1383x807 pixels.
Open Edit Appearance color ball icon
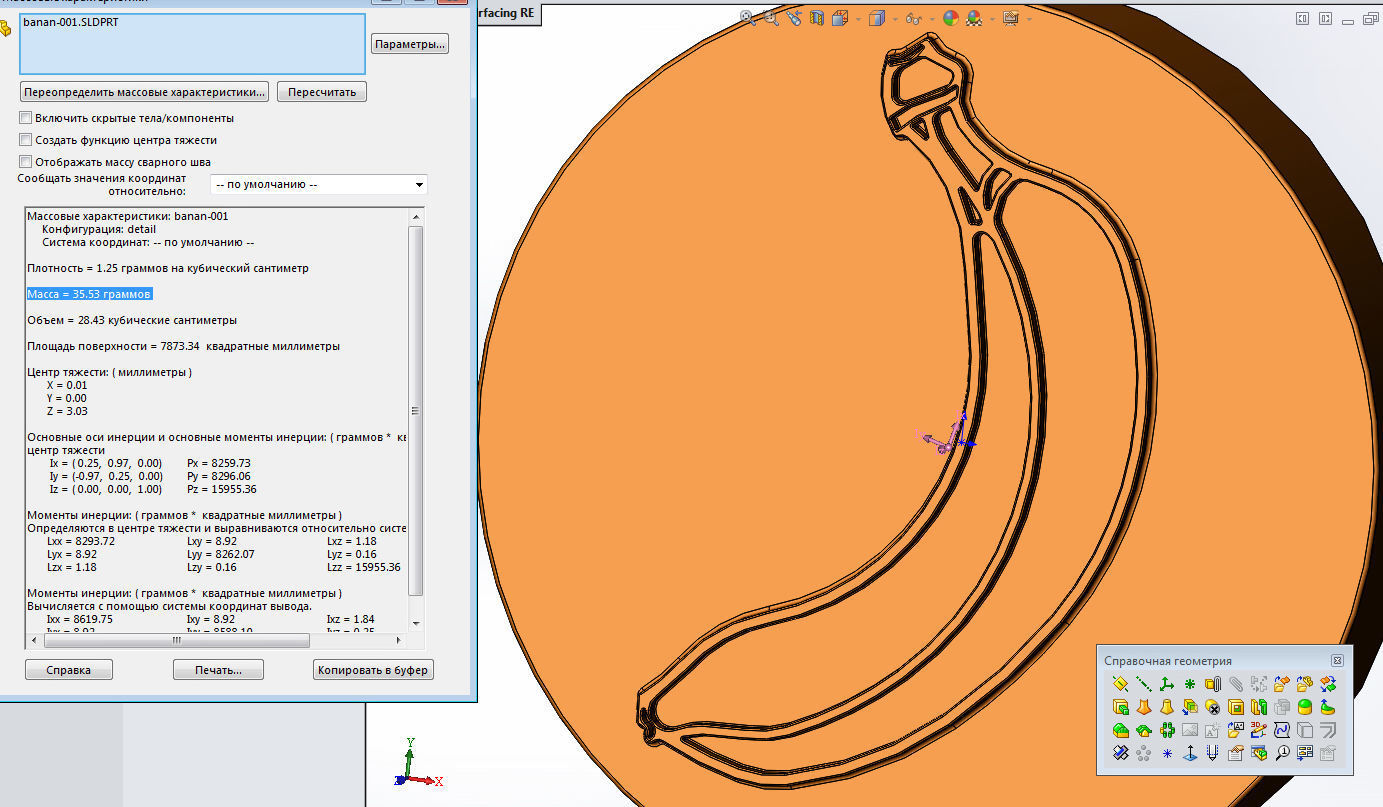click(951, 18)
